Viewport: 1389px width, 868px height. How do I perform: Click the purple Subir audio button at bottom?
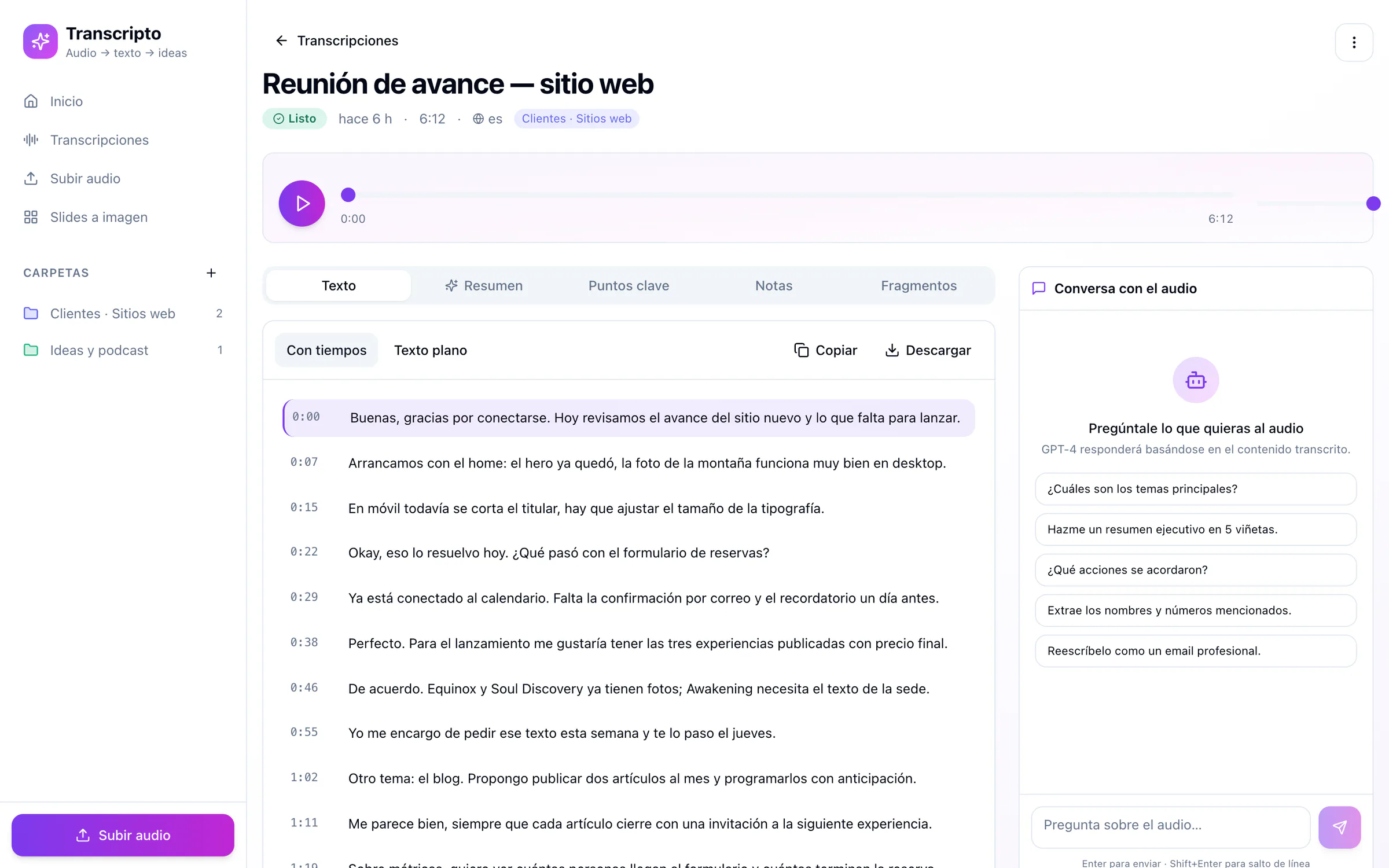(123, 835)
